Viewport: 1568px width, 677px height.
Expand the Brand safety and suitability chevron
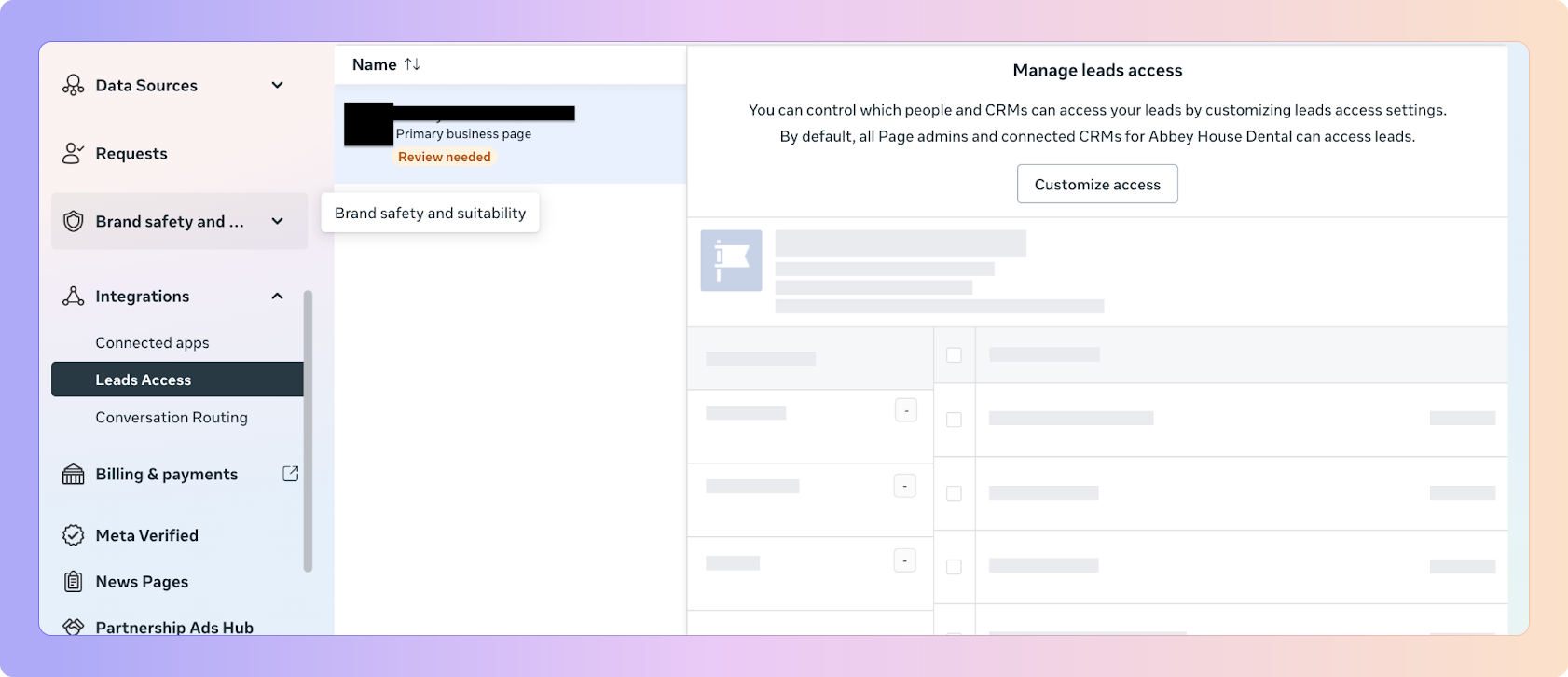click(x=277, y=221)
